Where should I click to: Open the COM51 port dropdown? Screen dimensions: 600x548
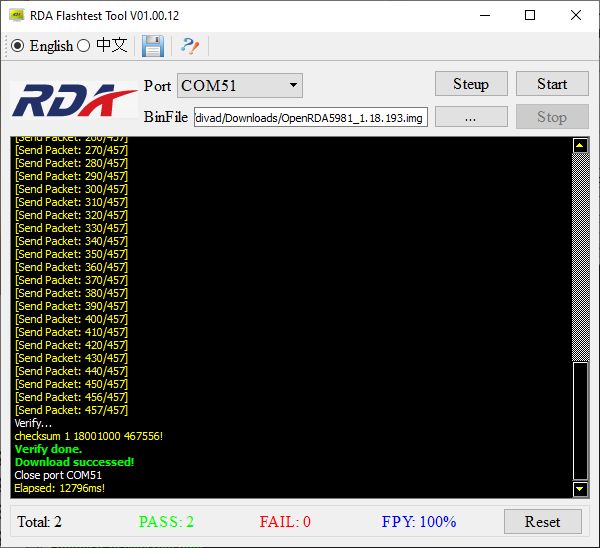coord(240,86)
